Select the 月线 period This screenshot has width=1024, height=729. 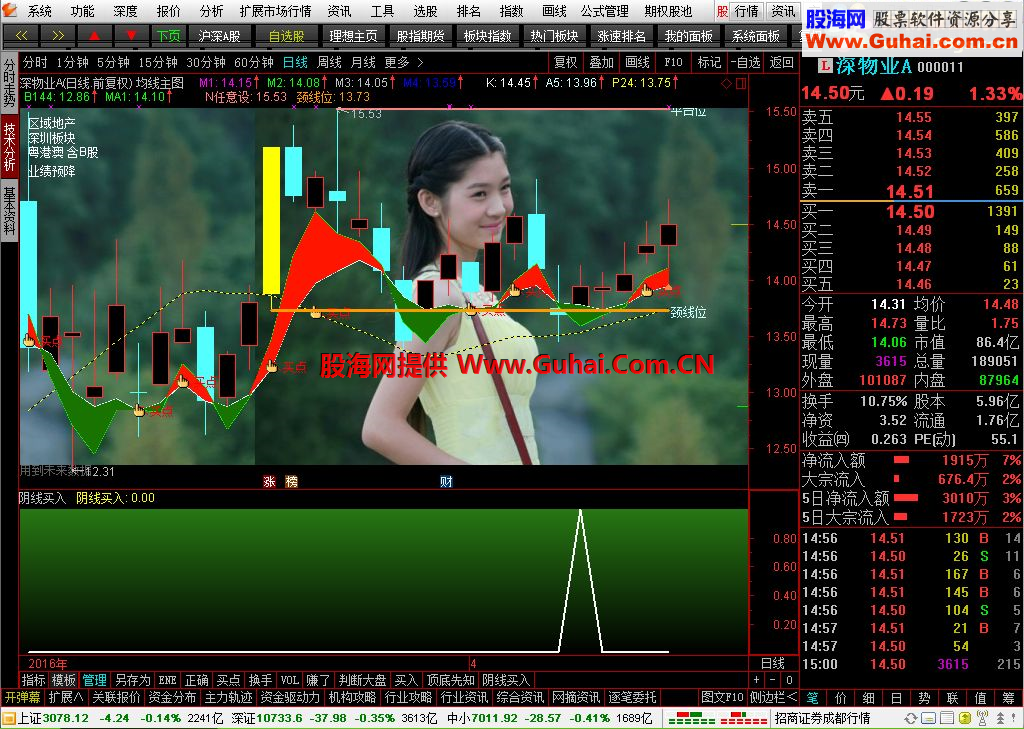click(363, 62)
